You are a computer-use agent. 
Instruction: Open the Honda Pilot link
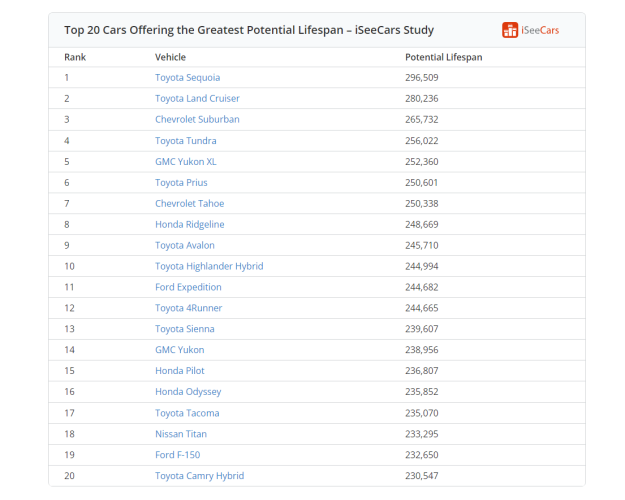pyautogui.click(x=180, y=370)
